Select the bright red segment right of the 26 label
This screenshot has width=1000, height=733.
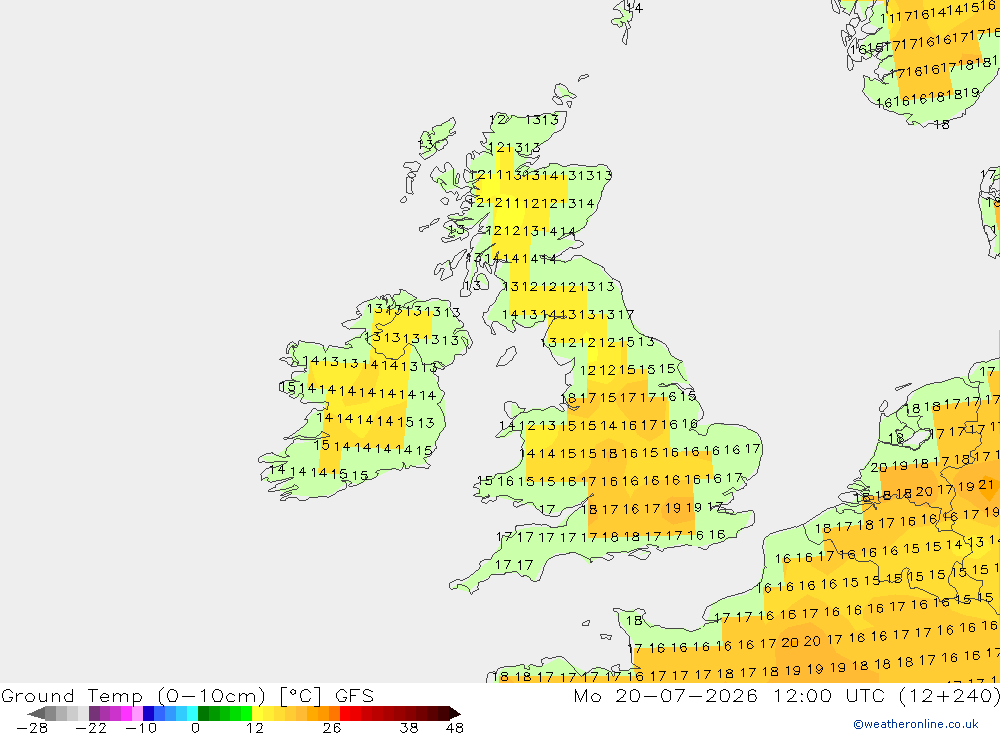coord(345,713)
